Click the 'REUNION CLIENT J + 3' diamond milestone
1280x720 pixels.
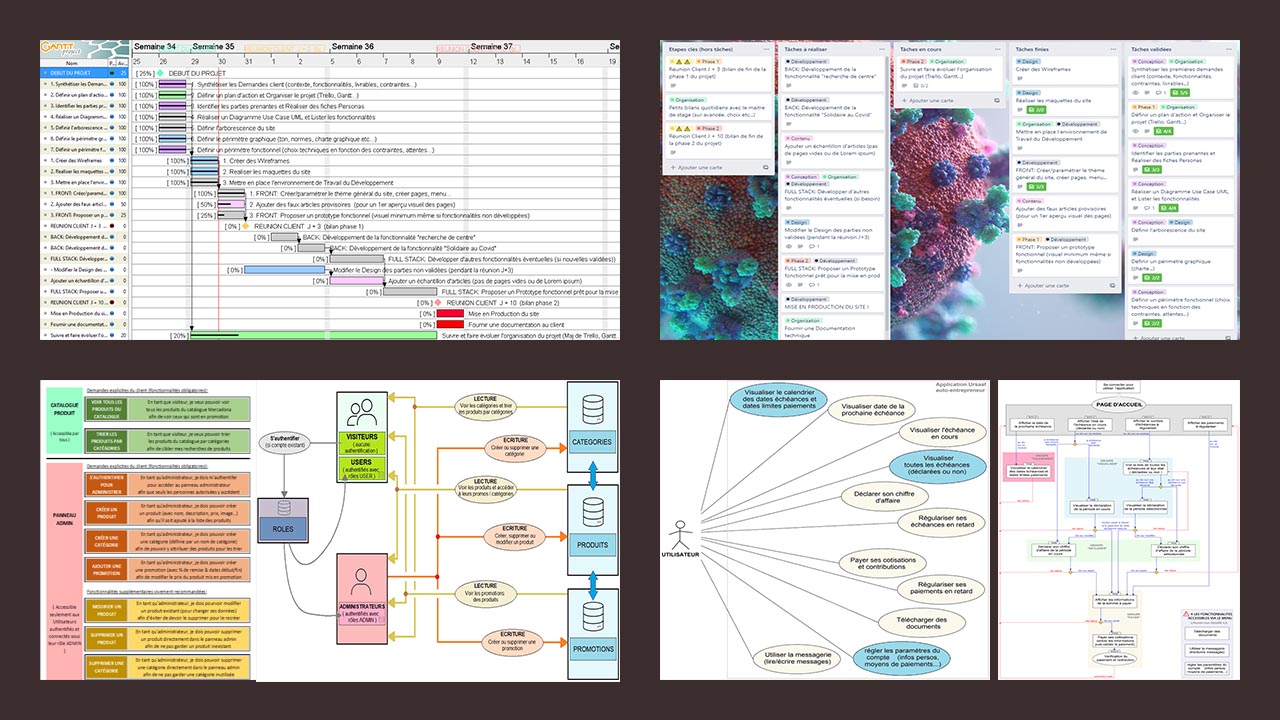pyautogui.click(x=245, y=226)
